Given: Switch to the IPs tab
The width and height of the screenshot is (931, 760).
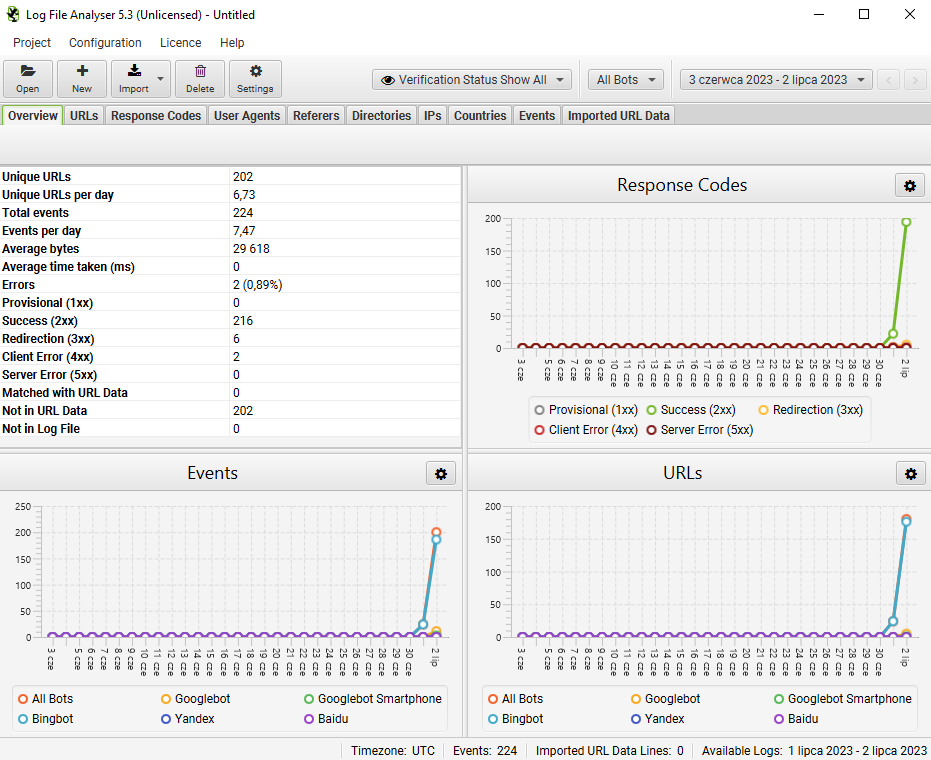Looking at the screenshot, I should click(432, 116).
